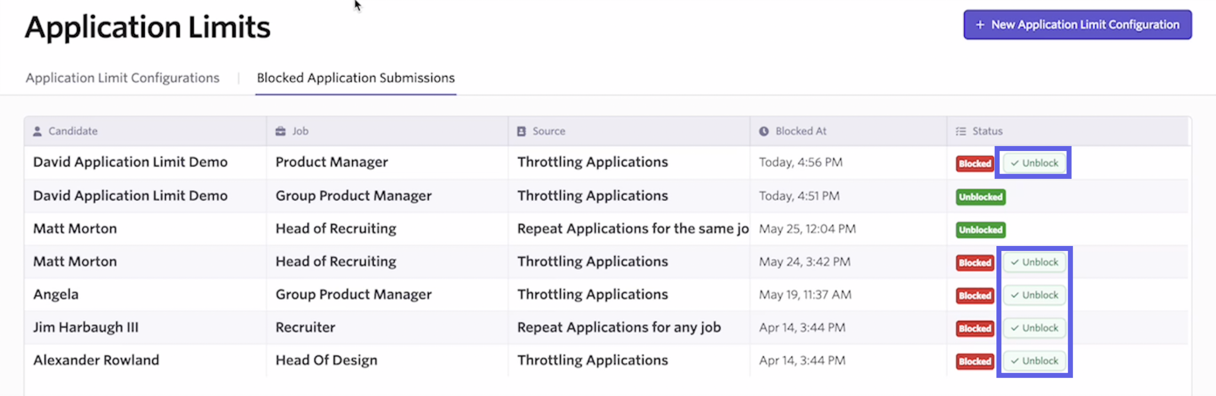Image resolution: width=1216 pixels, height=396 pixels.
Task: Click the May 19, 11:37 AM timestamp
Action: pyautogui.click(x=805, y=295)
